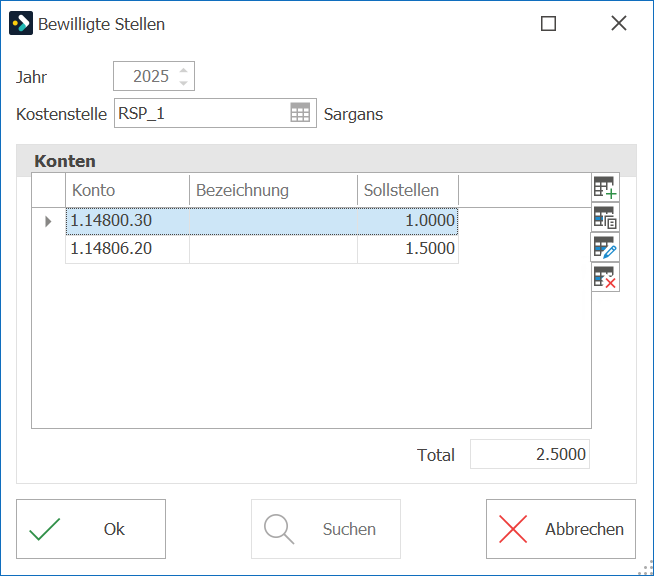Screen dimensions: 654x576
Task: Select the account cell 1.14800.30
Action: pos(128,221)
